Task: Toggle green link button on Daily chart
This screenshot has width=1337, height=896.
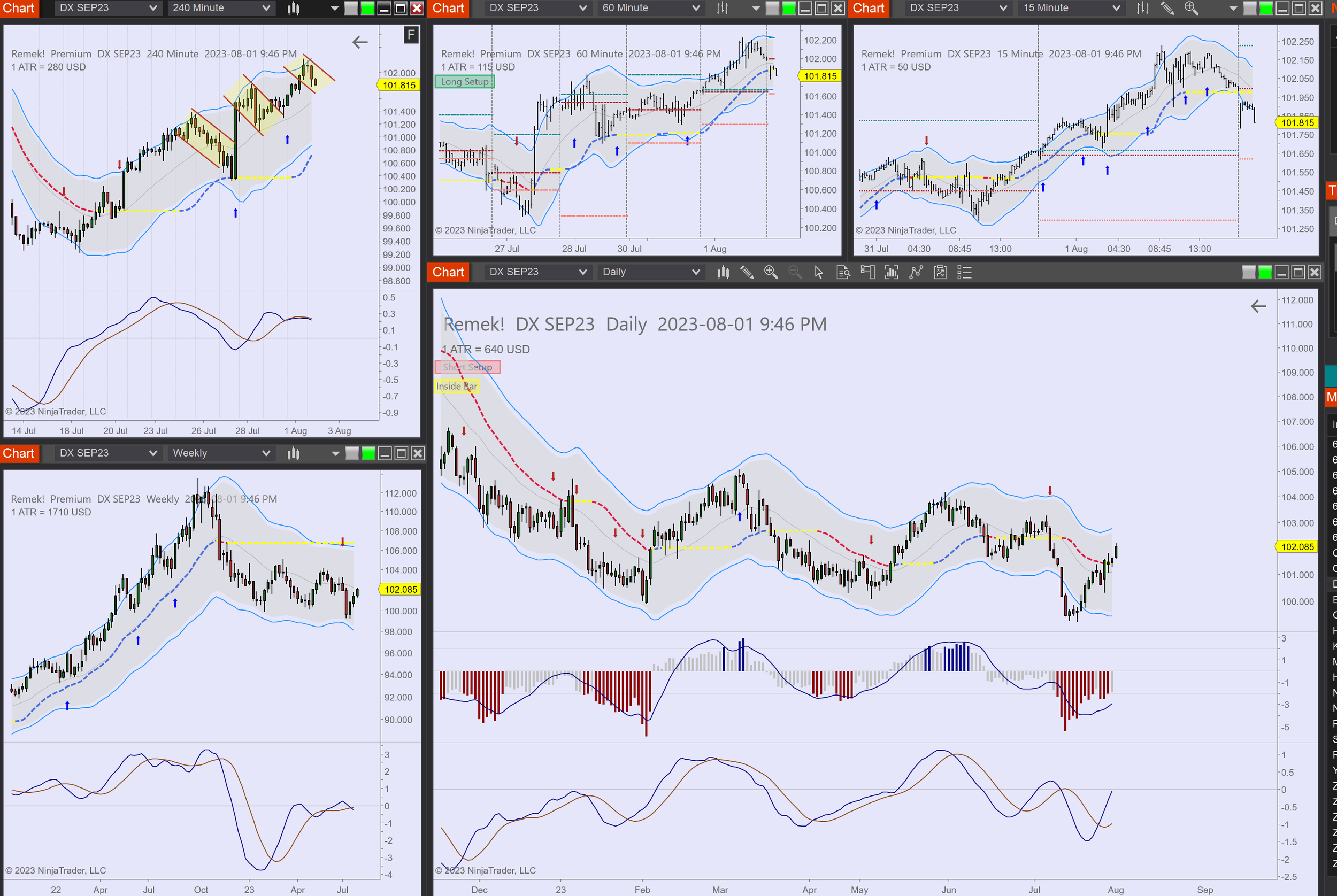Action: 1265,272
